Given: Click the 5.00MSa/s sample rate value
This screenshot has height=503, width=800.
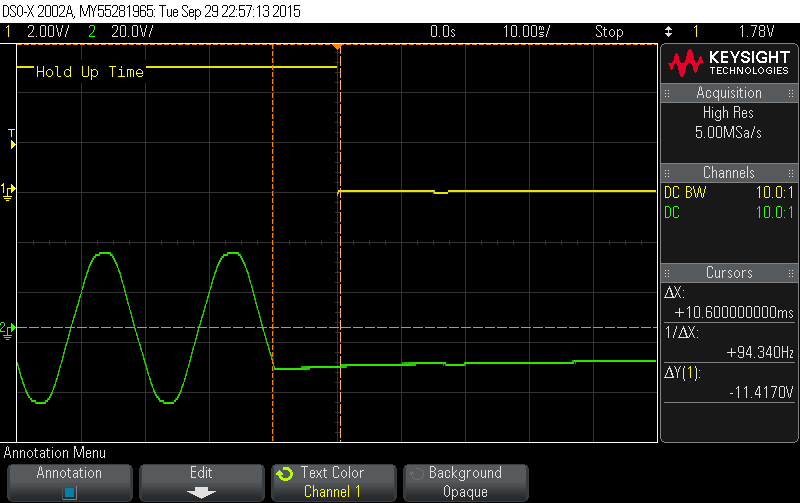Looking at the screenshot, I should (728, 133).
